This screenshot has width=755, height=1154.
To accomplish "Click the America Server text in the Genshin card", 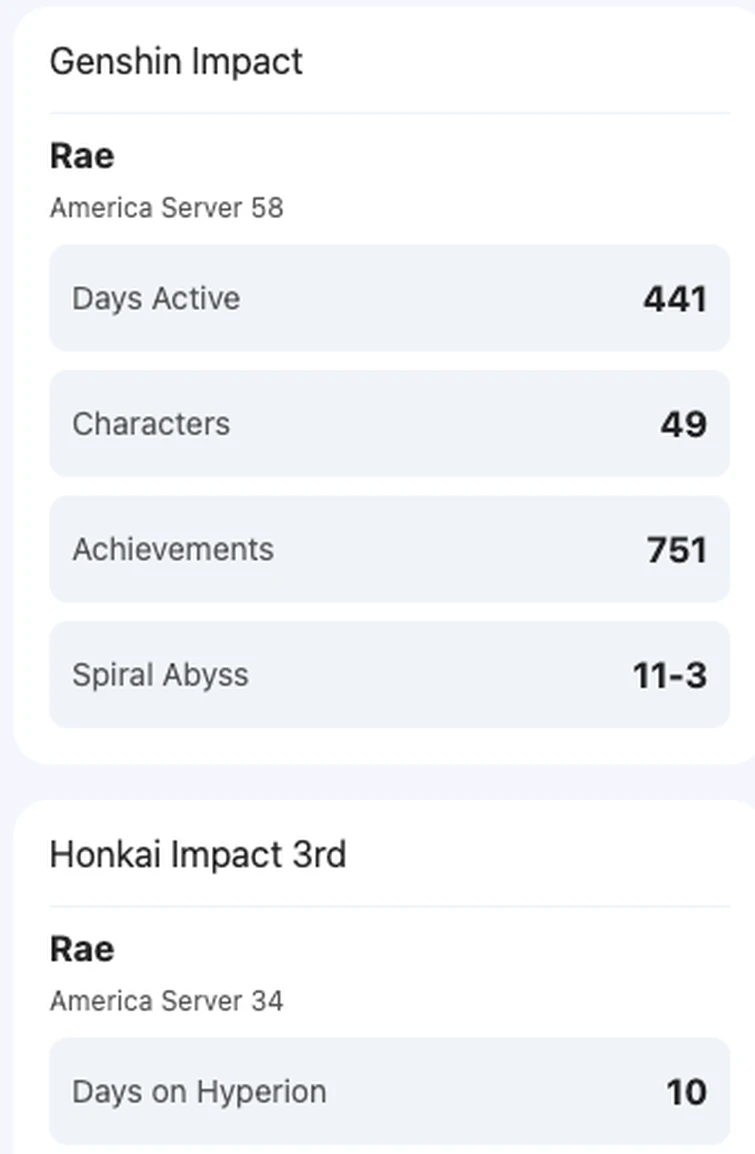I will (x=146, y=208).
